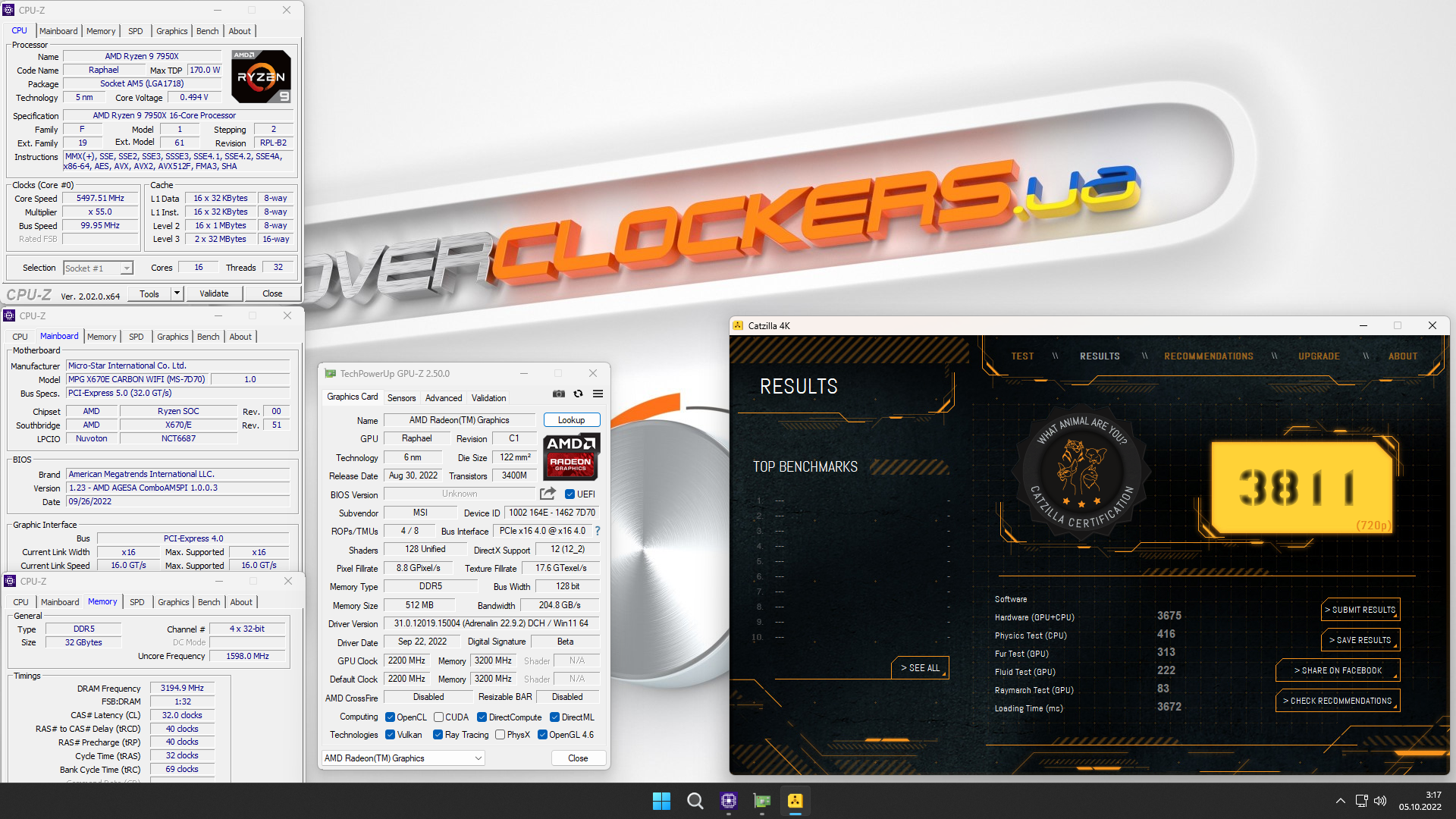Open SPD tab in Mainboard CPU-Z window
Image resolution: width=1456 pixels, height=819 pixels.
click(136, 337)
